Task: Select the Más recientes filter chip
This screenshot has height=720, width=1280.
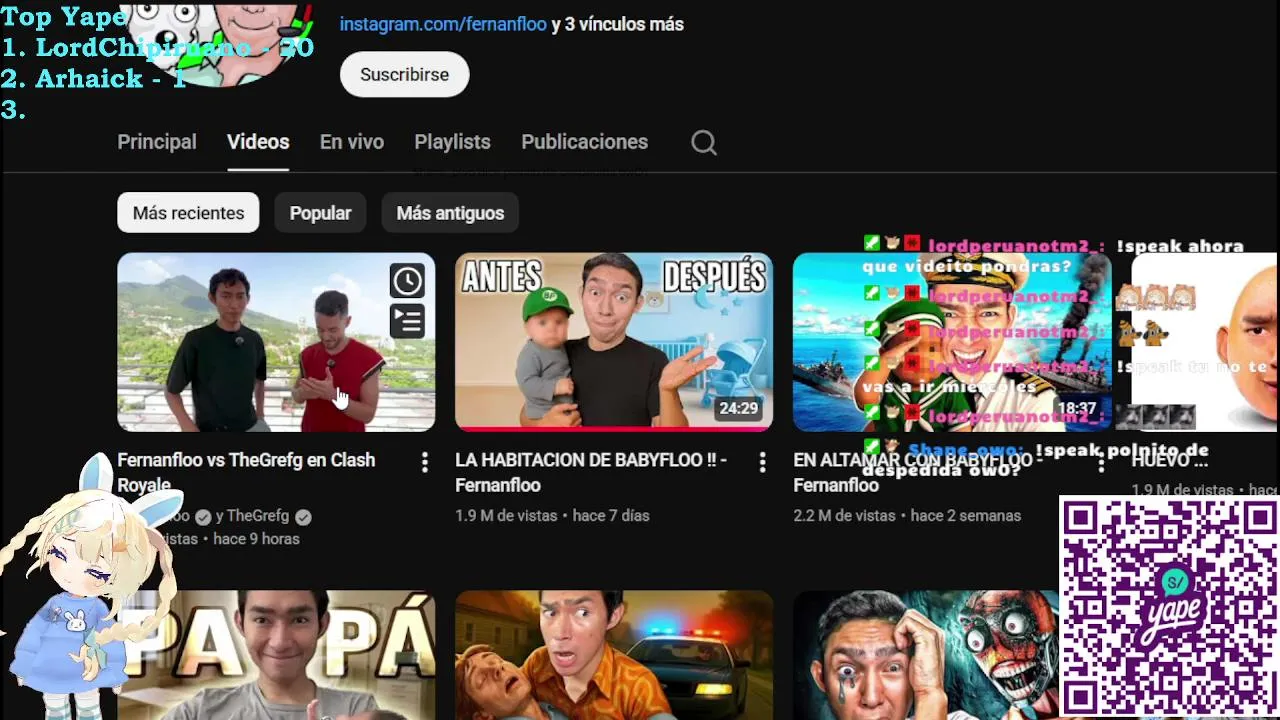Action: pyautogui.click(x=188, y=213)
